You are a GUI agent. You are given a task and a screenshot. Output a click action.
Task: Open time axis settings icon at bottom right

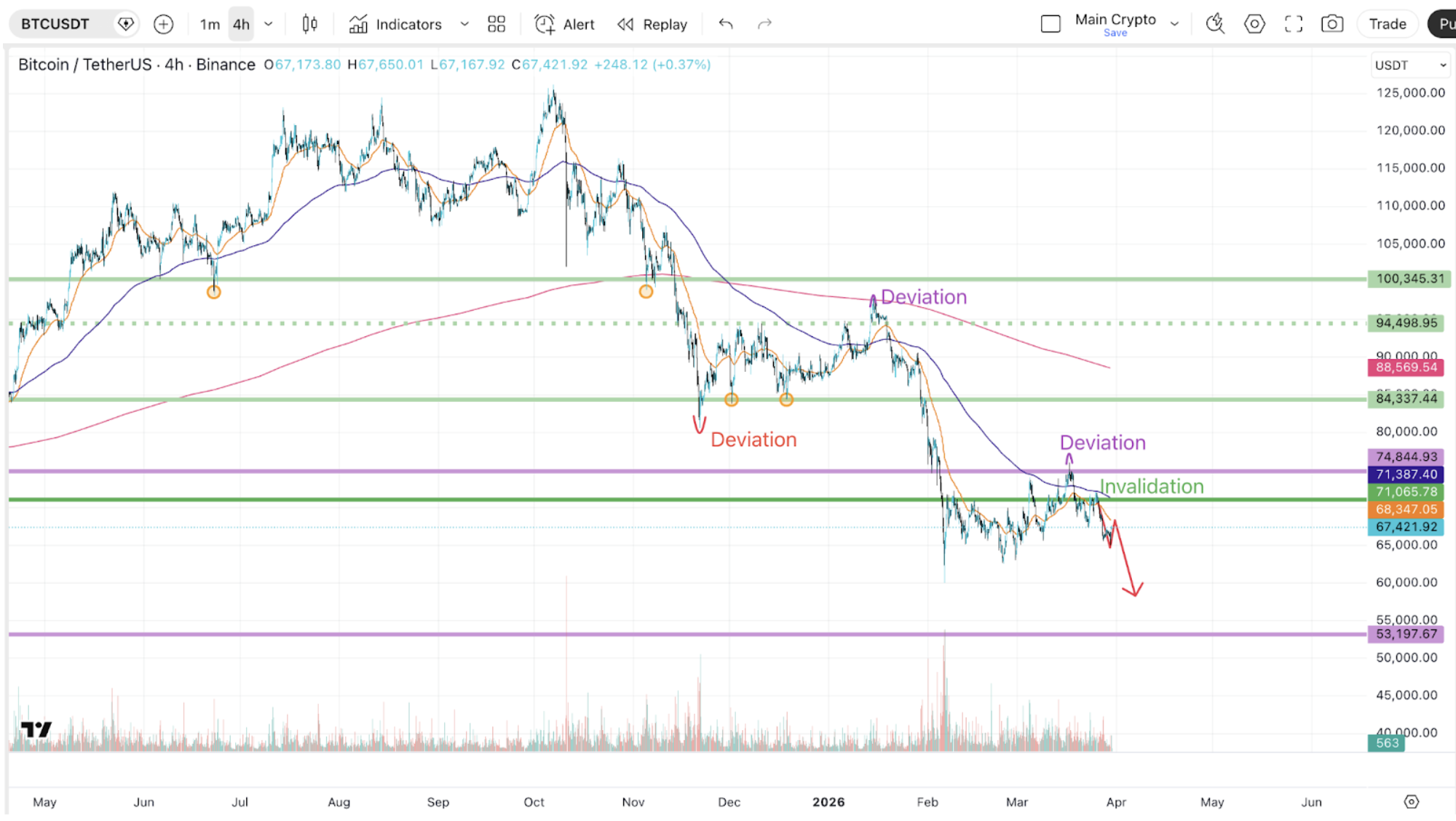[x=1412, y=801]
